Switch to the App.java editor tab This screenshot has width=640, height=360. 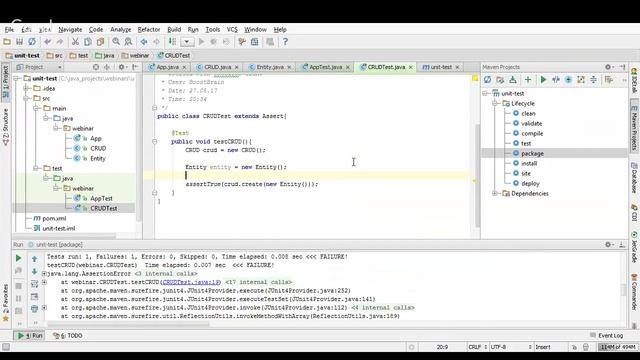pyautogui.click(x=167, y=67)
